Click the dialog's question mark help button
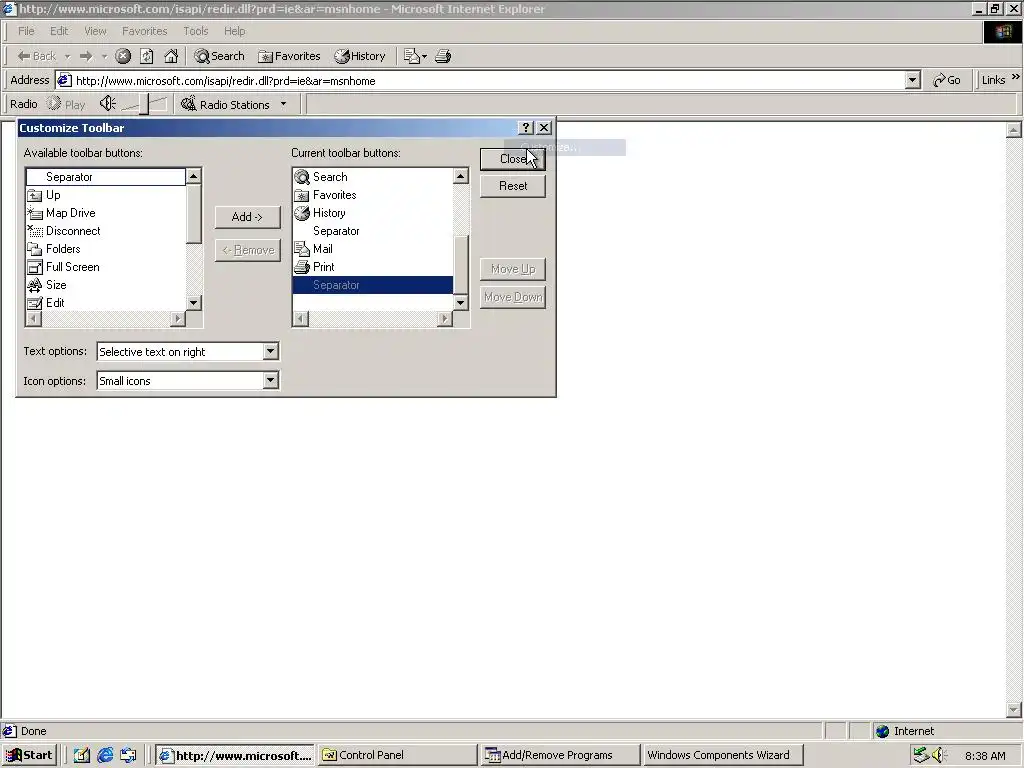Image resolution: width=1024 pixels, height=768 pixels. [526, 128]
